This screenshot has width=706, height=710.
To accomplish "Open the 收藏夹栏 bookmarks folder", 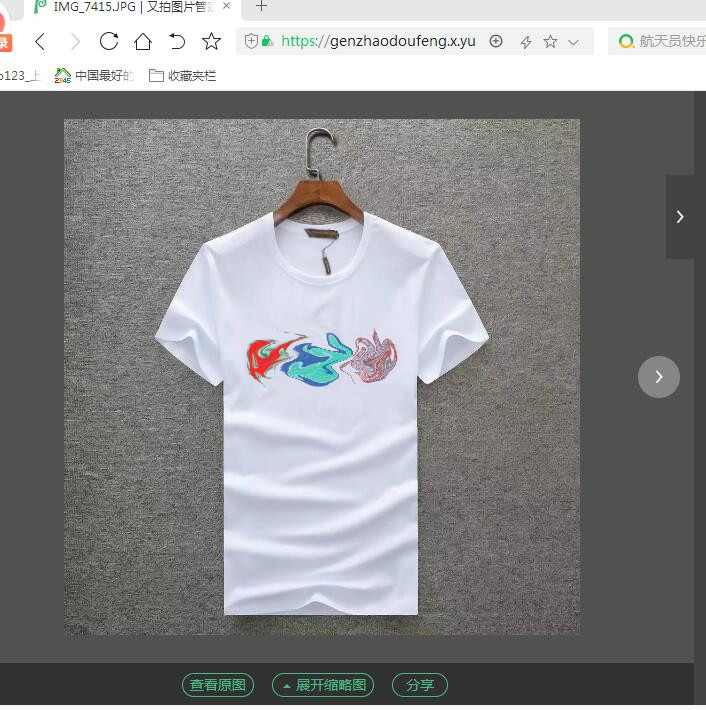I will click(x=182, y=75).
